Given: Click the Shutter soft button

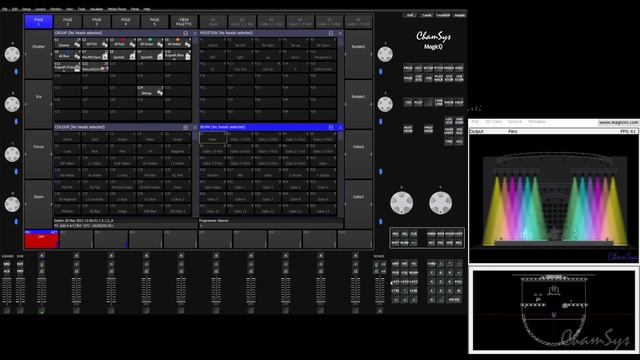Looking at the screenshot, I should (38, 54).
